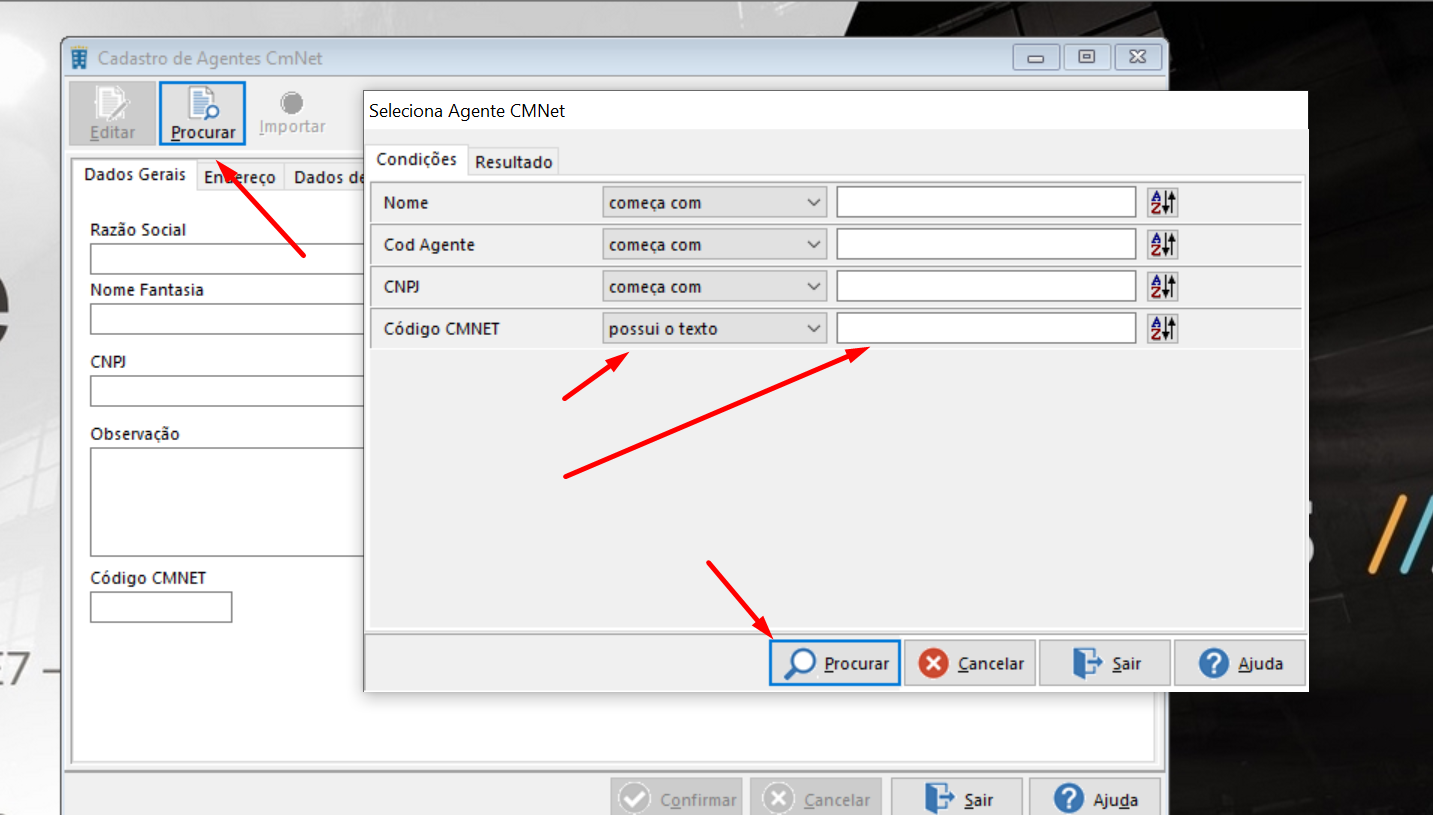Screen dimensions: 1433x815
Task: Toggle sort order for the Código CMNET row
Action: tap(1163, 329)
